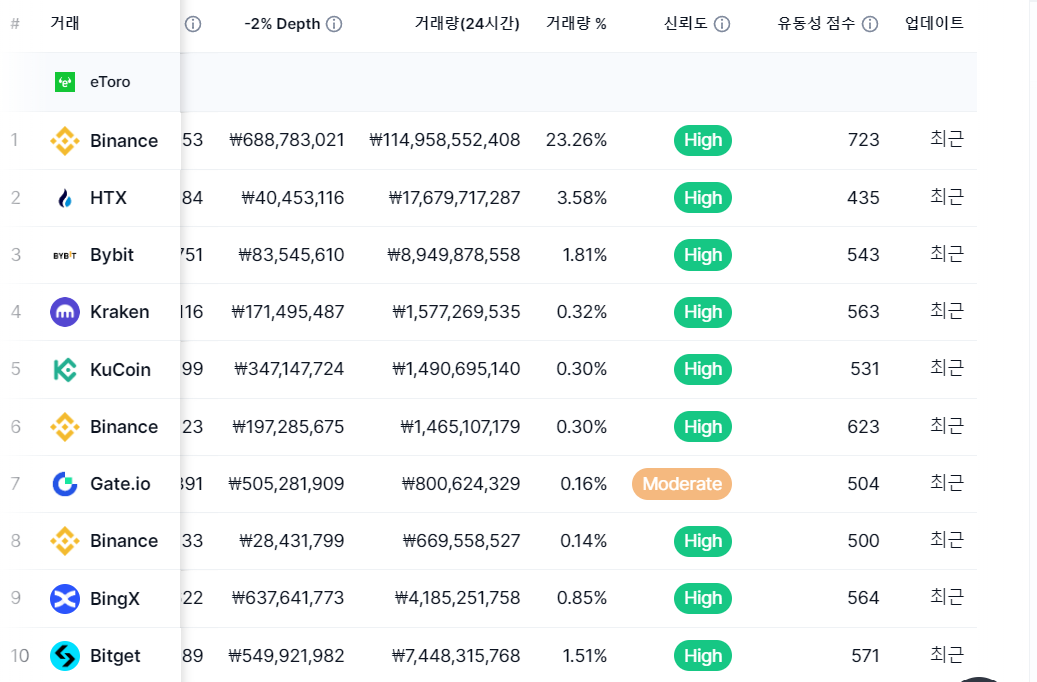Screen dimensions: 1037x682
Task: Select the volume value ₩1,465,107,179
Action: coord(460,427)
